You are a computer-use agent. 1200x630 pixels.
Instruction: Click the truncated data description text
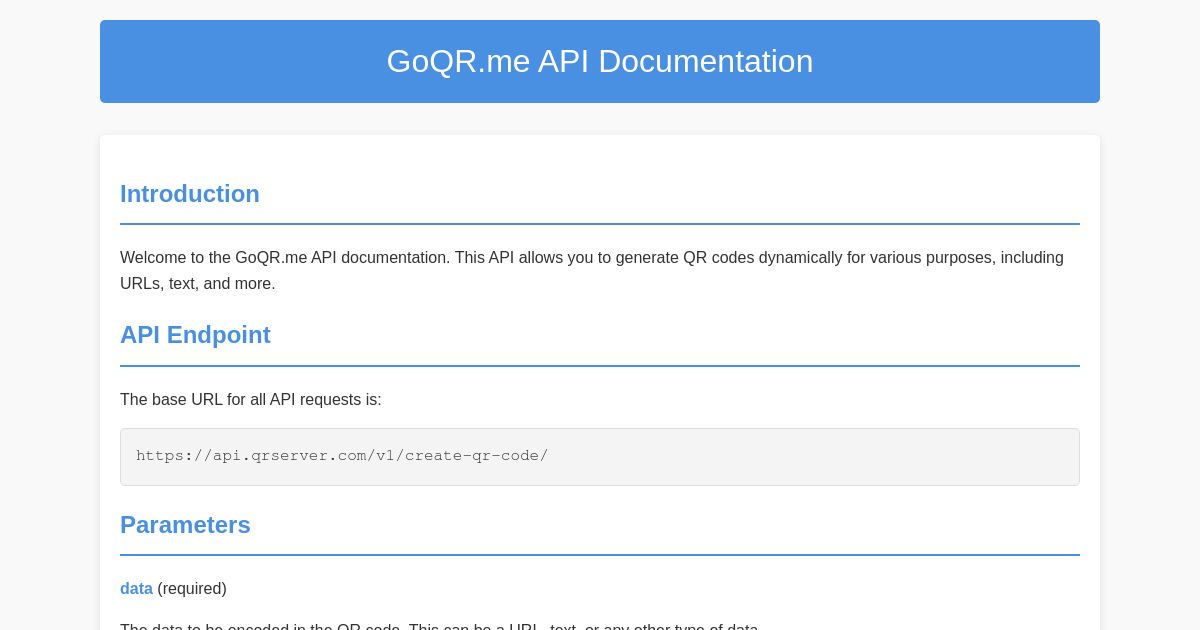[440, 627]
